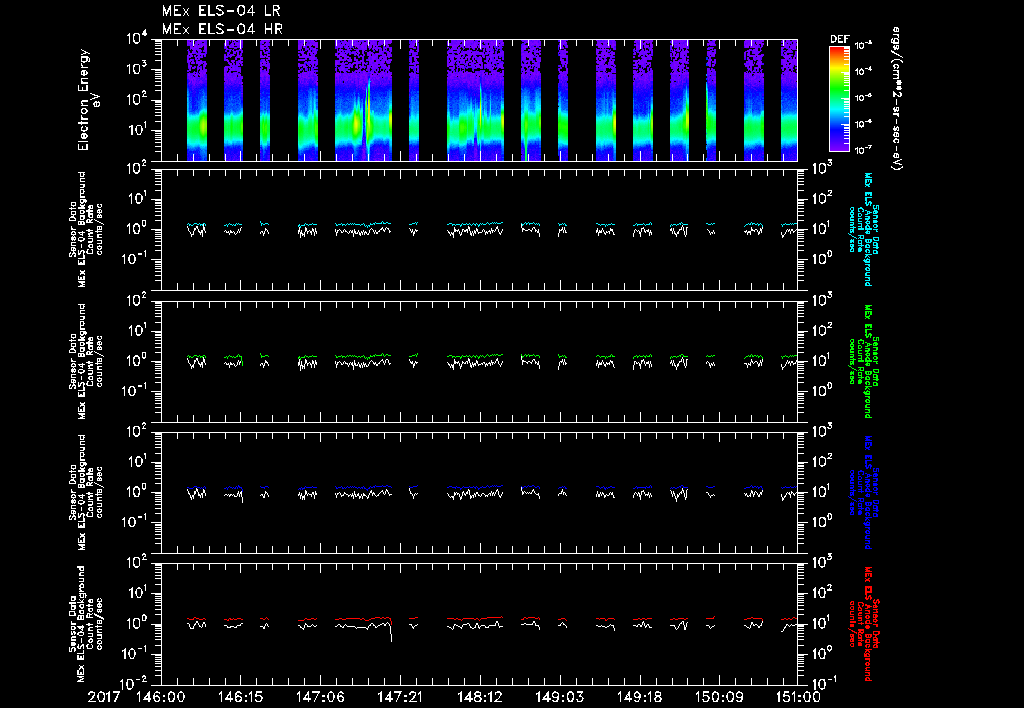Click the cyan anode background trace panel
The height and width of the screenshot is (708, 1024).
click(x=479, y=230)
